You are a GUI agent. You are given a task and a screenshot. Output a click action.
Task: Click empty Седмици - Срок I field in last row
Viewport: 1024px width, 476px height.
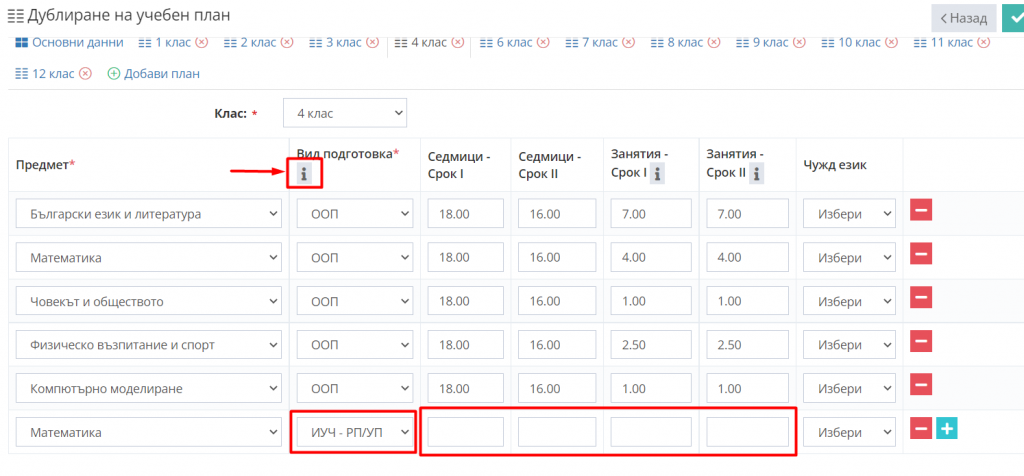(465, 432)
